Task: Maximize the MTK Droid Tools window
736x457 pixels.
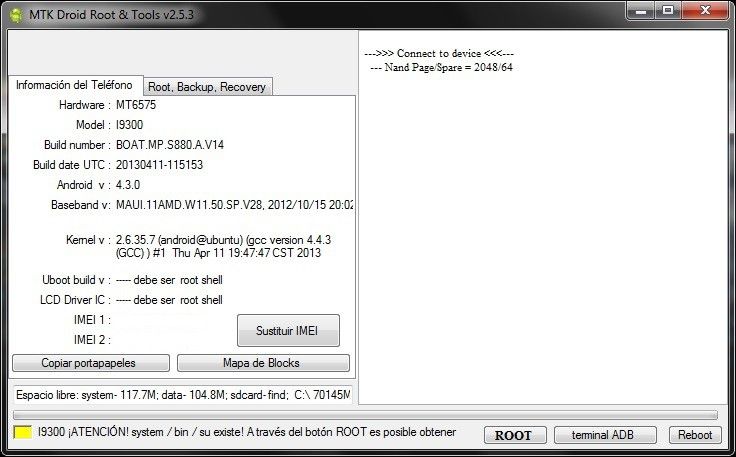Action: click(x=668, y=11)
